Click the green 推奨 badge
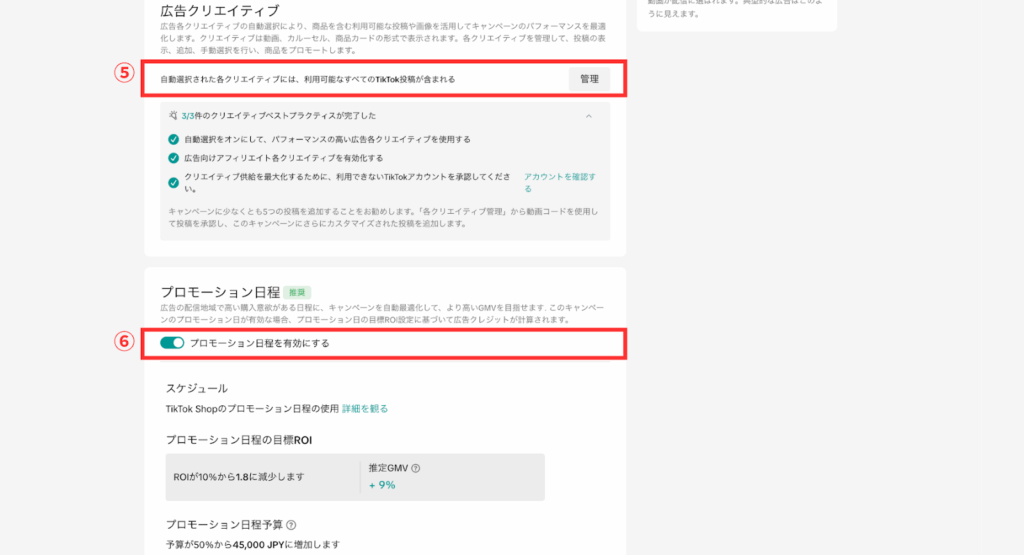The image size is (1024, 555). [298, 292]
